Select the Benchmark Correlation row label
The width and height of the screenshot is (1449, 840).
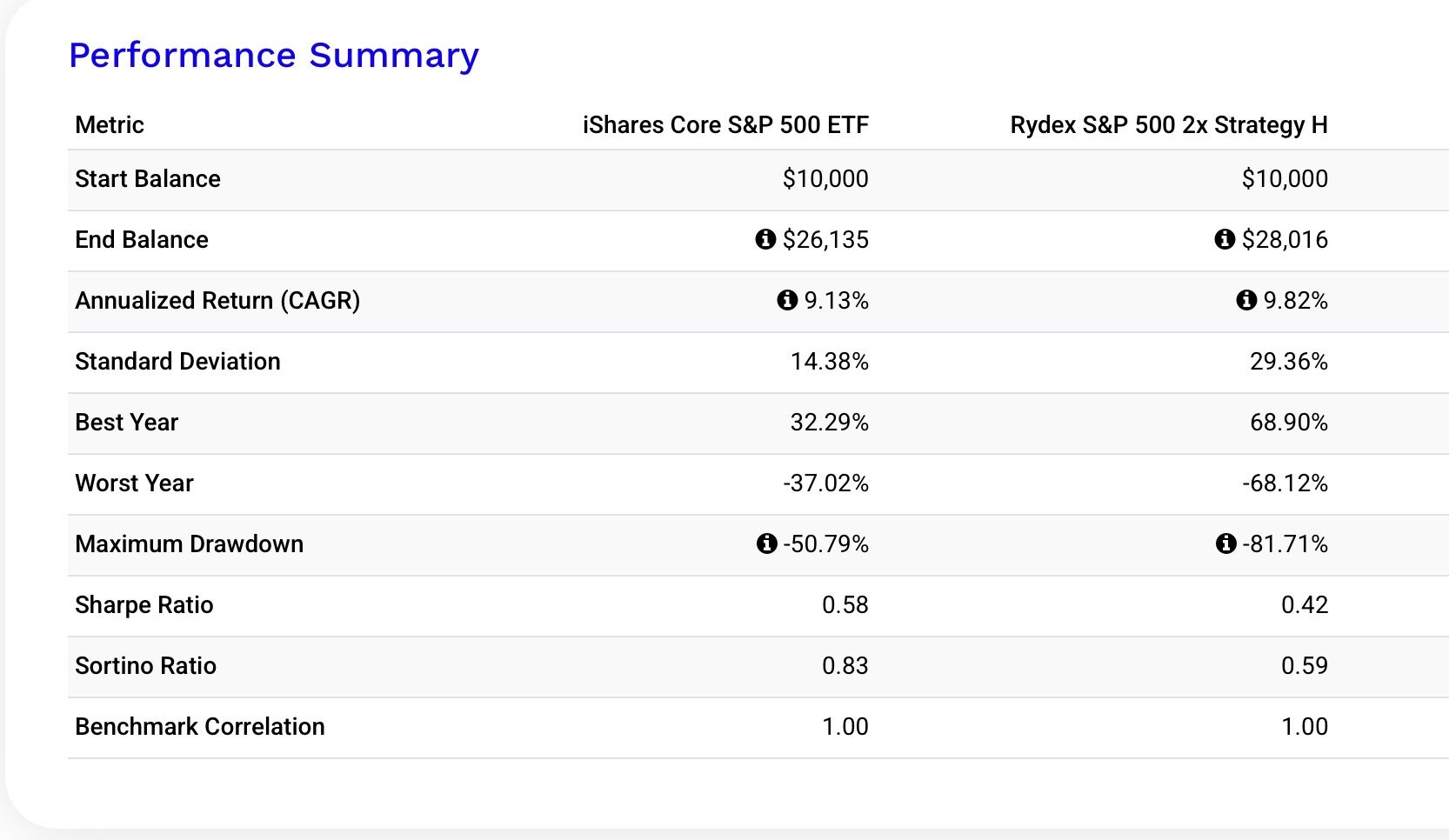click(x=199, y=727)
